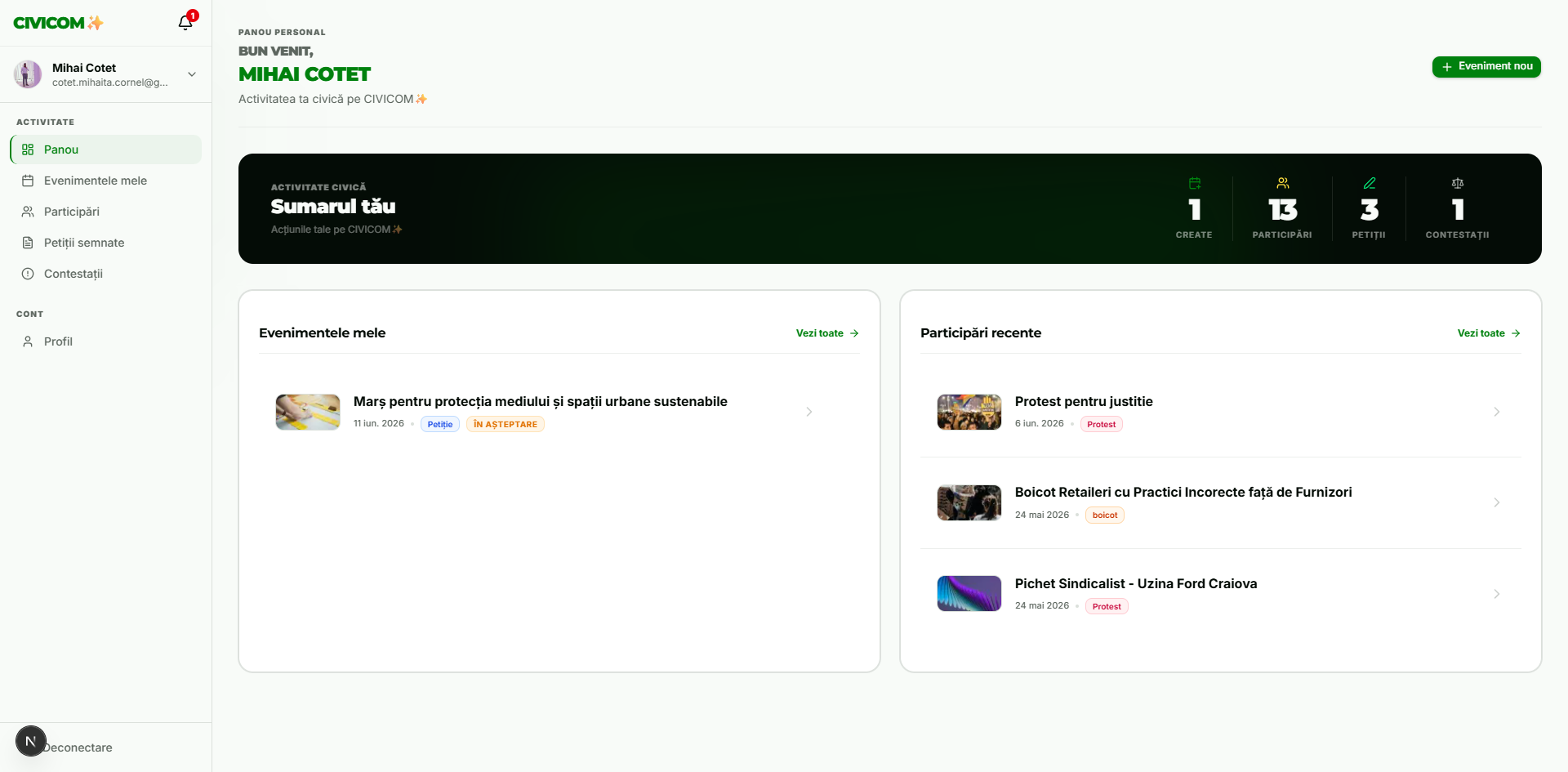Click Deconectare at sidebar bottom
The height and width of the screenshot is (772, 1568).
click(x=78, y=747)
